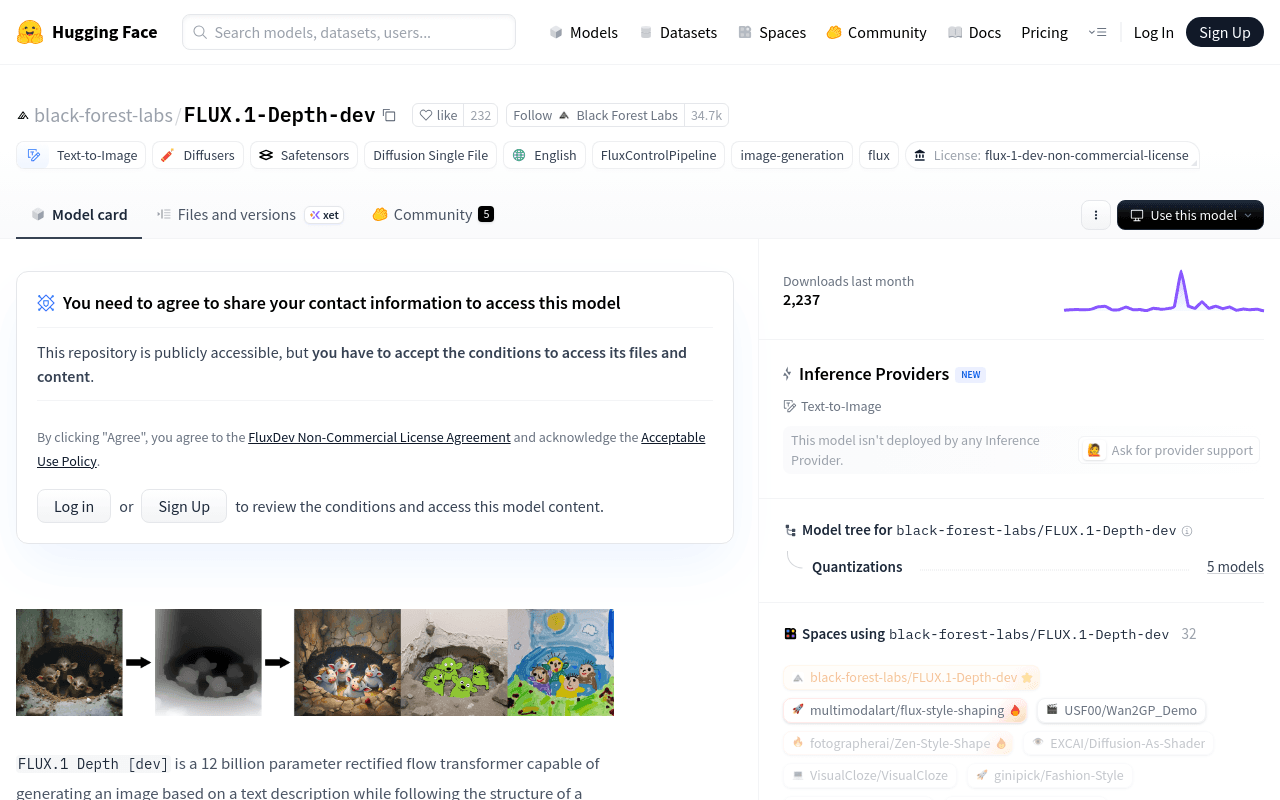Click the model tree info icon
This screenshot has width=1280, height=800.
(1187, 531)
